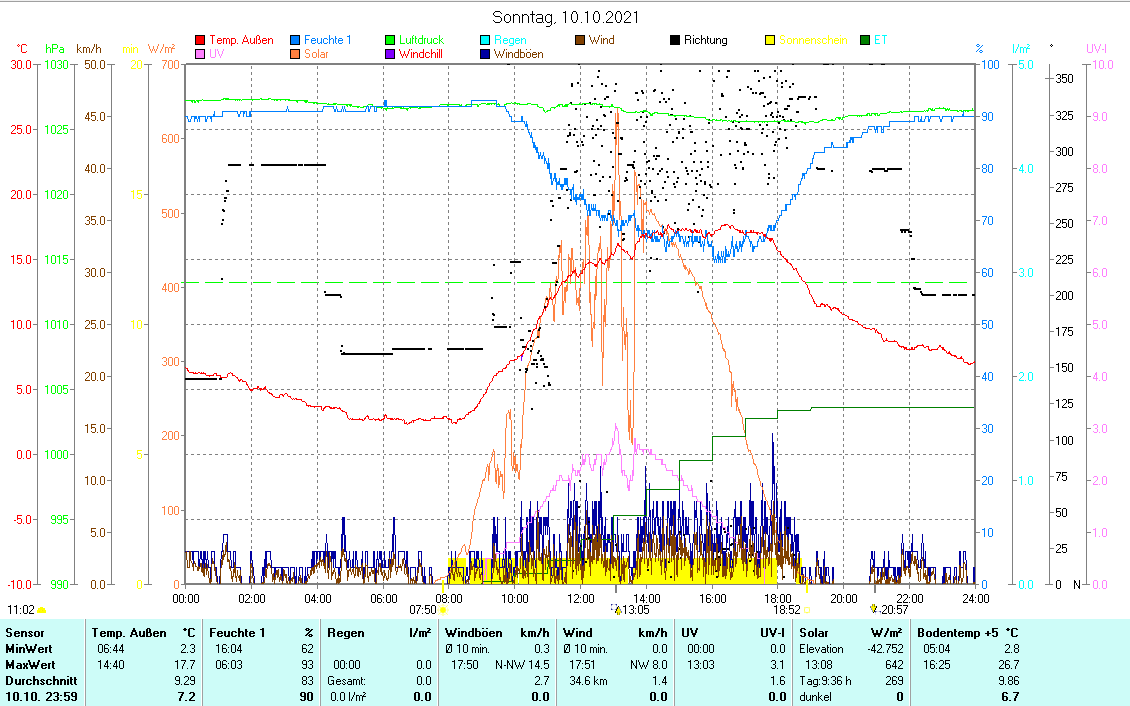Click the km/h axis unit label above chart
The image size is (1130, 706).
(x=89, y=49)
